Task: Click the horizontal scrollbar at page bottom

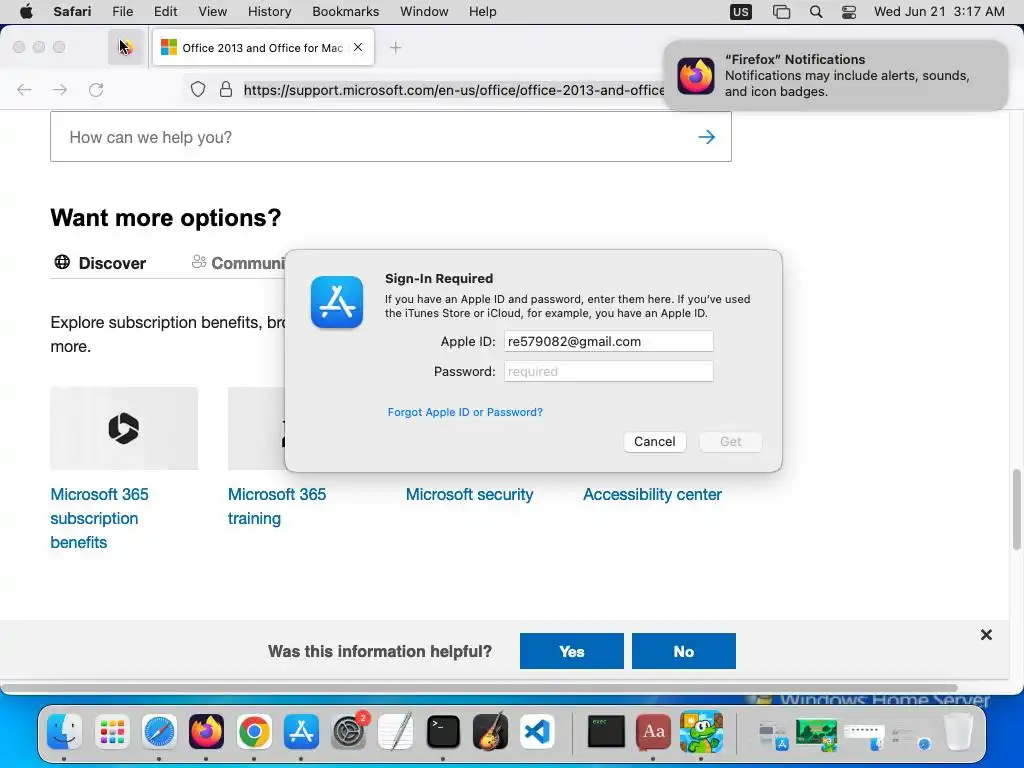Action: click(480, 688)
